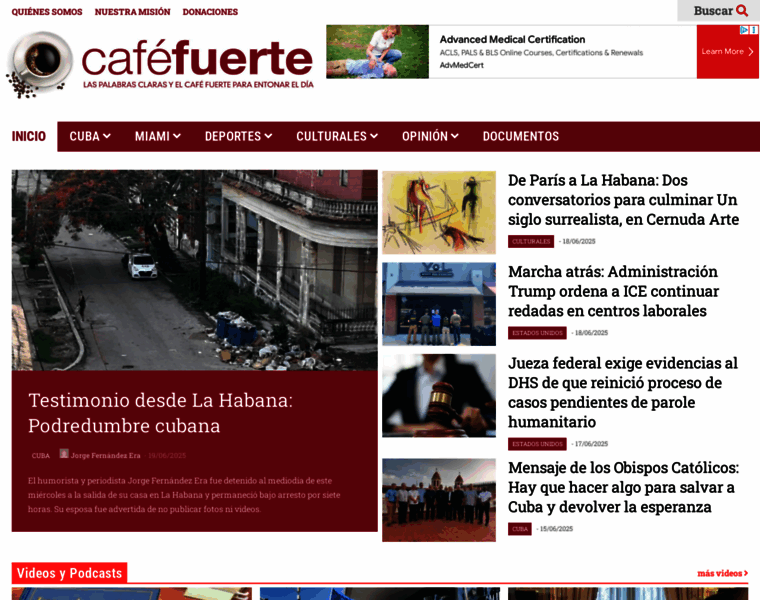Screen dimensions: 760x600
Task: Expand the DEPORTES menu chevron
Action: click(268, 136)
